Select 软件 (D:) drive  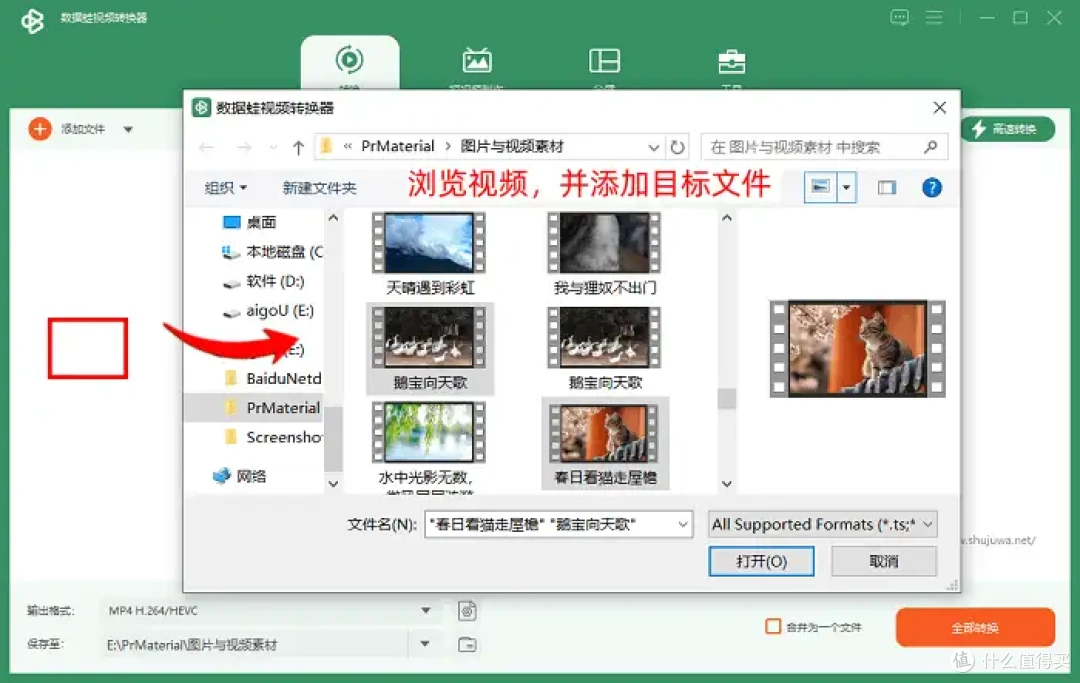point(264,281)
